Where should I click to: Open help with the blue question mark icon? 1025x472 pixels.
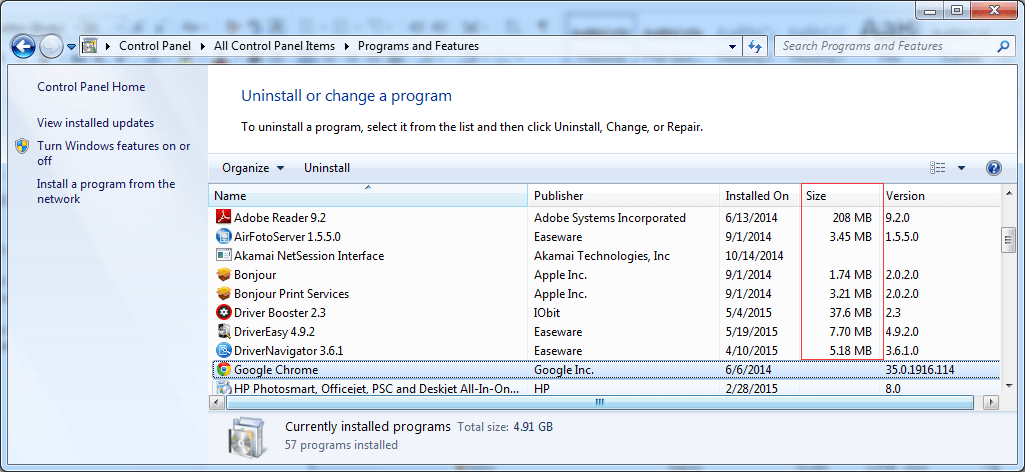[x=993, y=168]
